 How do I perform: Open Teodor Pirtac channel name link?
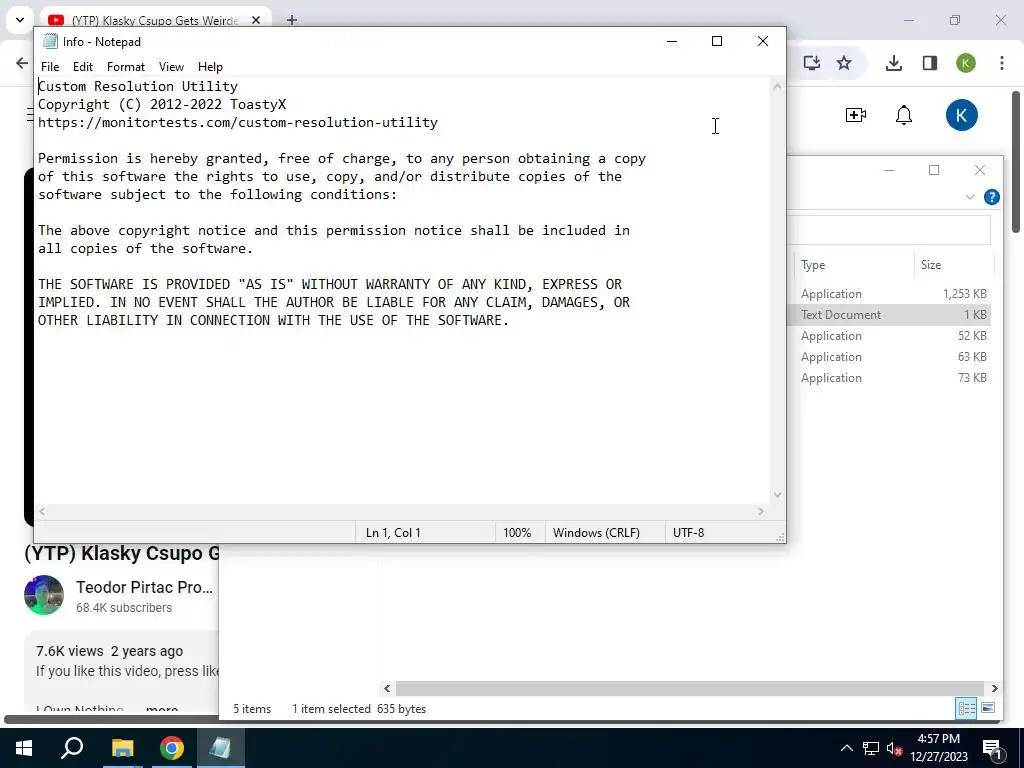point(144,587)
